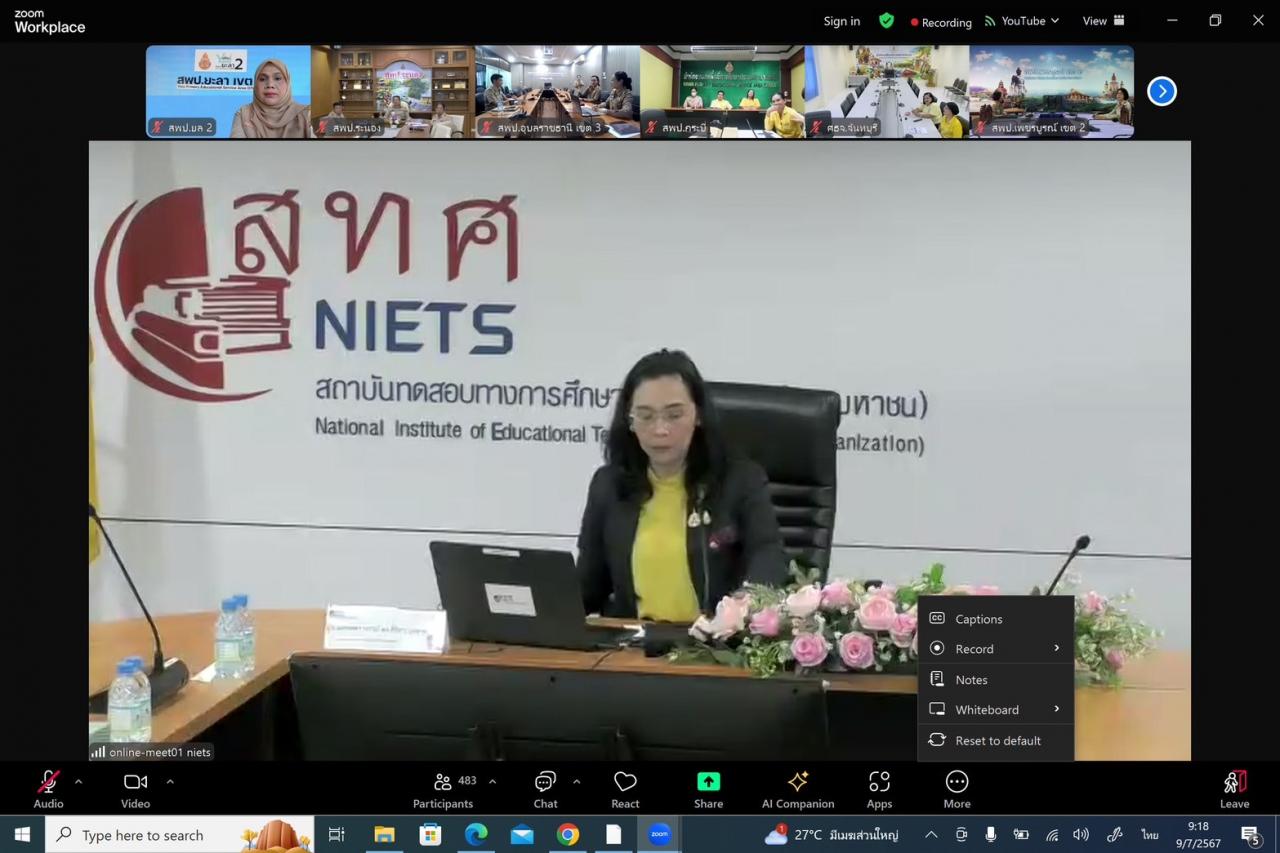Select the สพป.อุบลราชธานี เขต 3 thumbnail
Viewport: 1280px width, 853px height.
pyautogui.click(x=558, y=91)
